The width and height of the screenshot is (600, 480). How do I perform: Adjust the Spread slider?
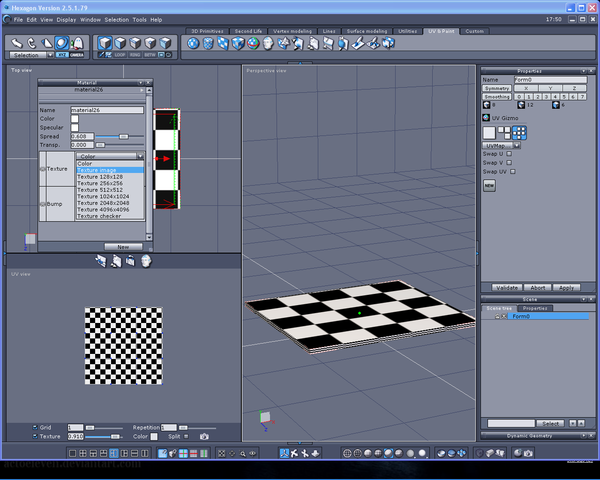point(123,136)
